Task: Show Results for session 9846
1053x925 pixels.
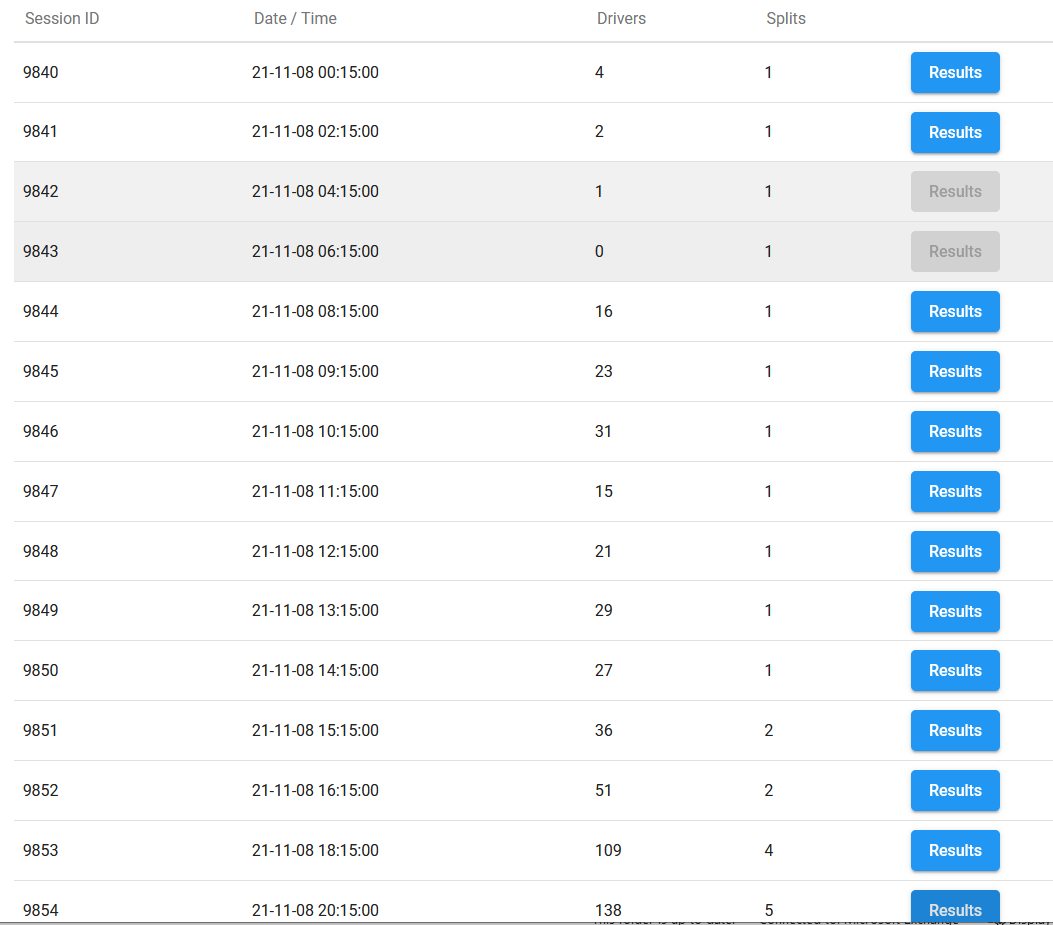Action: pos(954,432)
